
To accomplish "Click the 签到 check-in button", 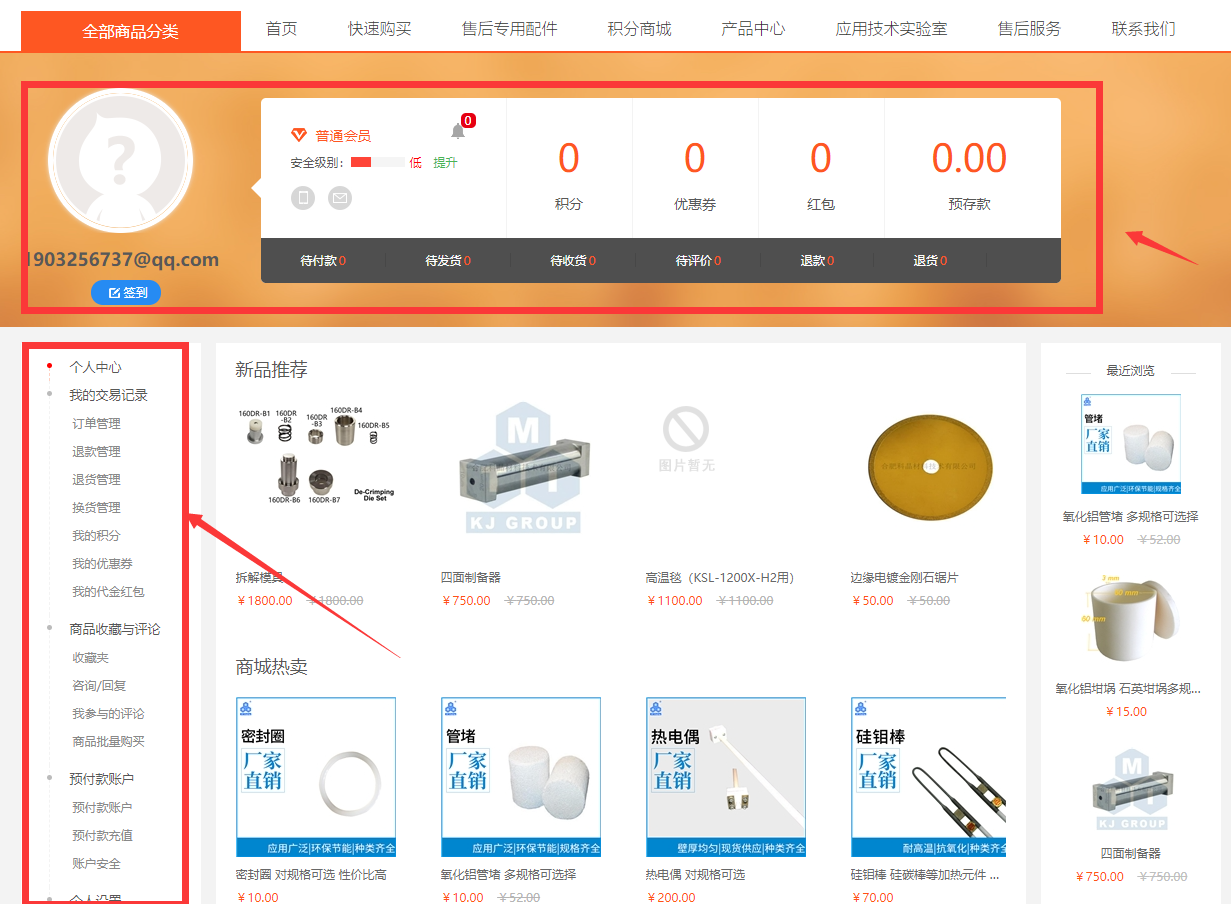I will point(126,293).
